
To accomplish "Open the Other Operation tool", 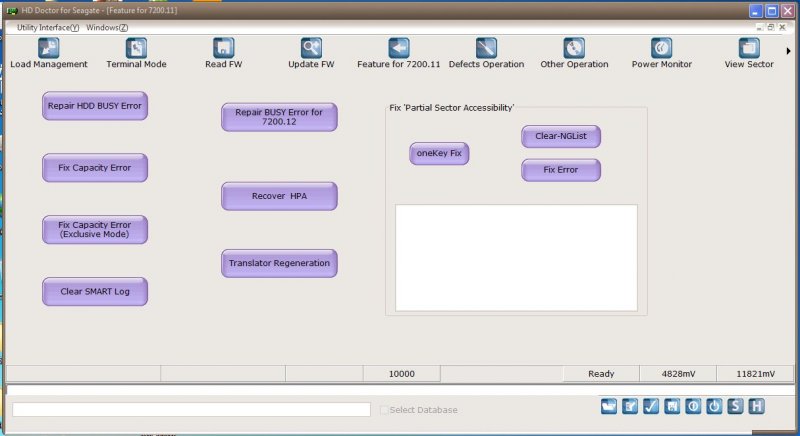I will click(x=574, y=53).
